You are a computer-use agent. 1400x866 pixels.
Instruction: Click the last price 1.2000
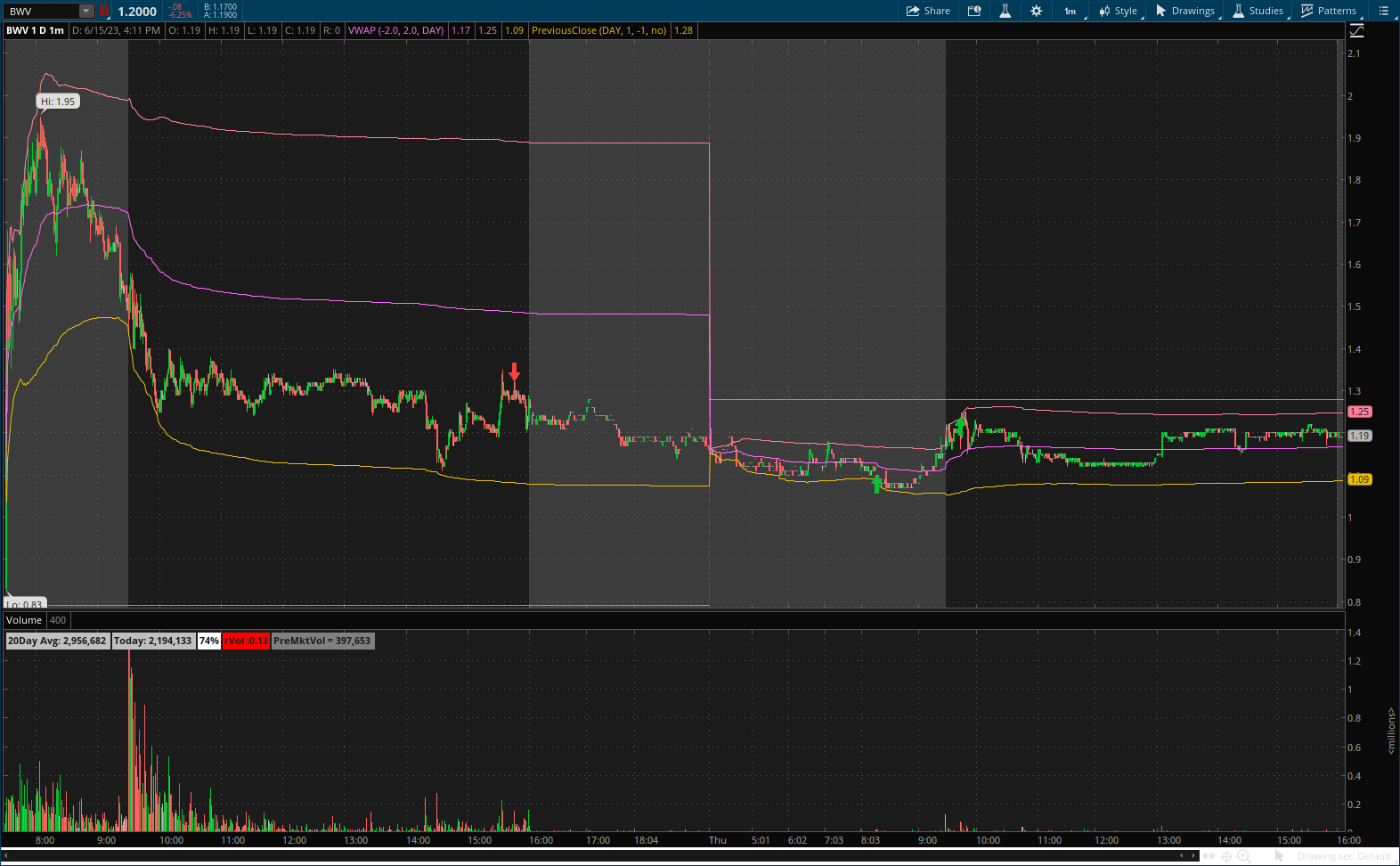click(x=137, y=11)
